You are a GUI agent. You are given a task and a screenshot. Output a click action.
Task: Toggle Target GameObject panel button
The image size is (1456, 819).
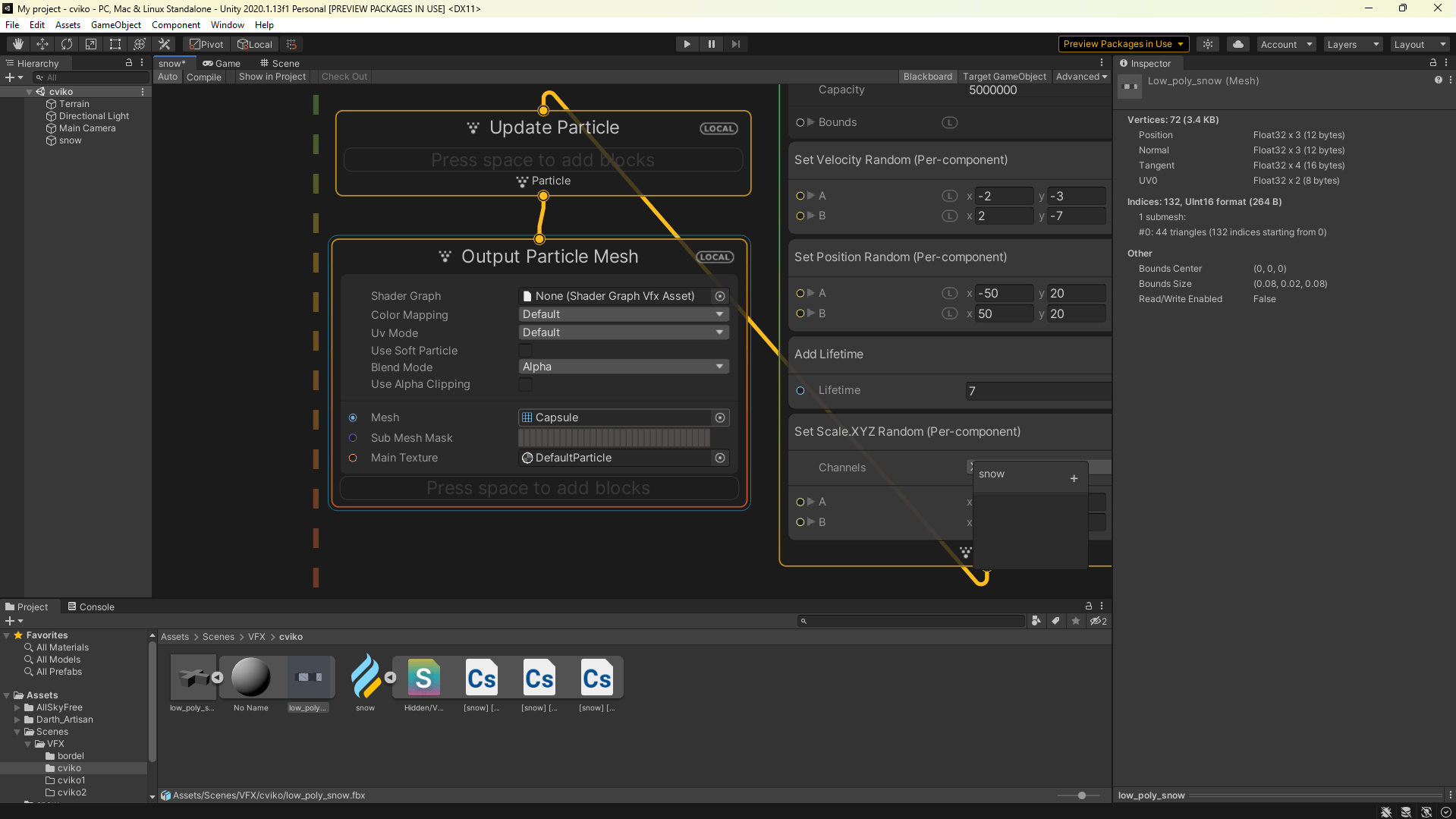tap(1004, 77)
